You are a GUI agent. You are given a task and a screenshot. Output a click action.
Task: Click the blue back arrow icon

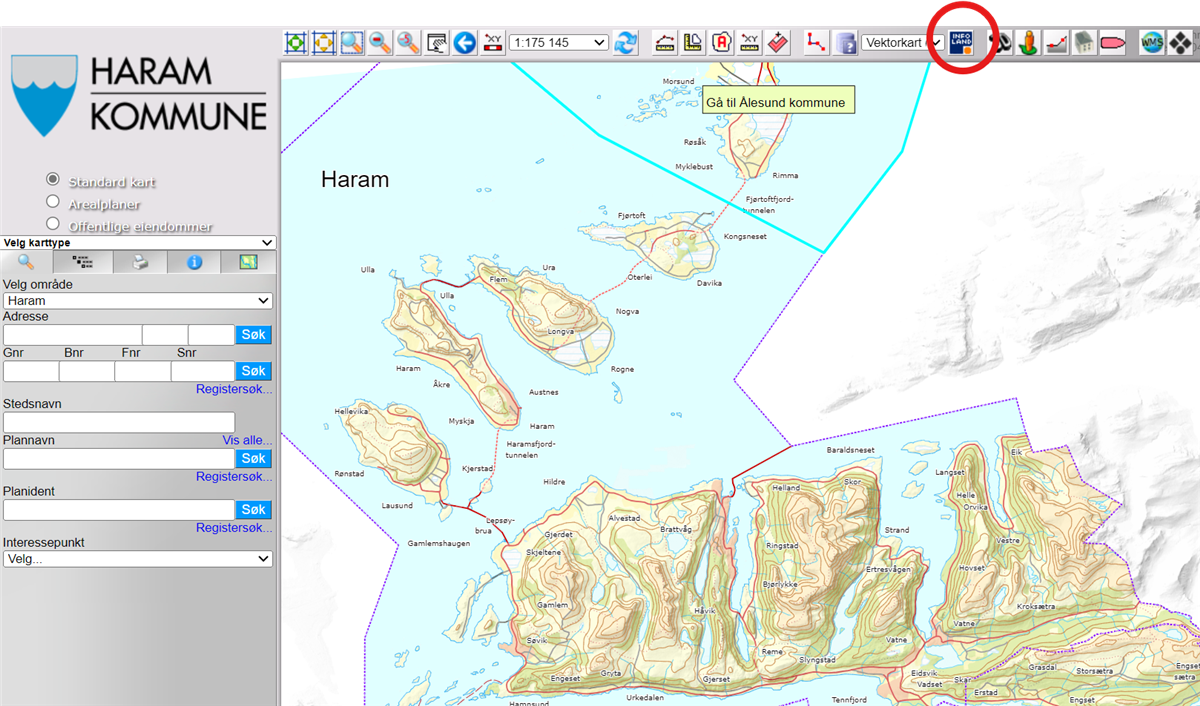pyautogui.click(x=464, y=43)
